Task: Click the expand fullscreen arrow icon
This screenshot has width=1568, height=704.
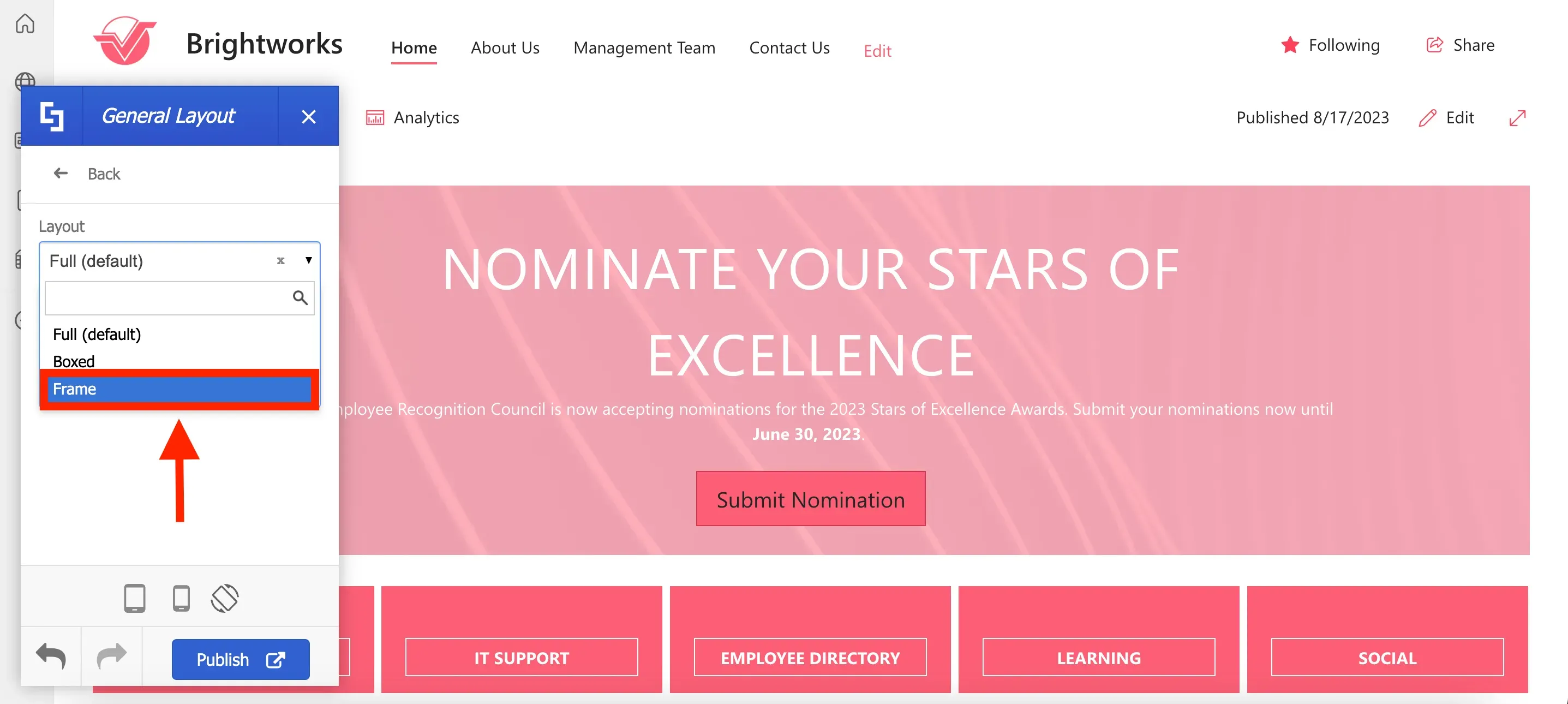Action: coord(1517,117)
